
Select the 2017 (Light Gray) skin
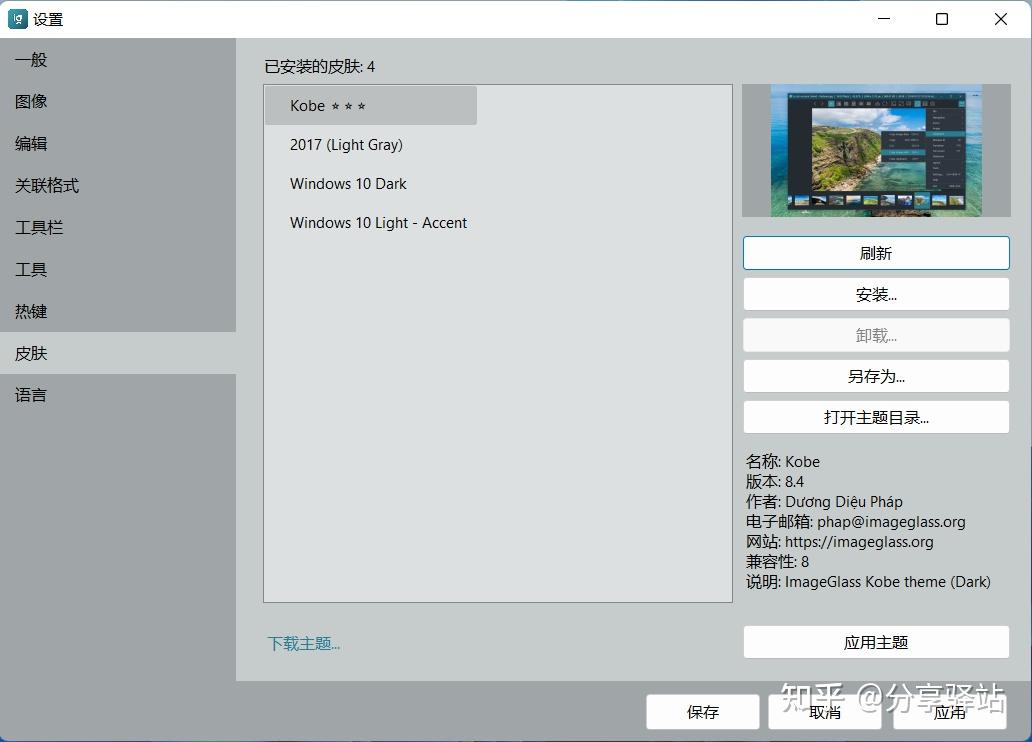click(x=346, y=144)
